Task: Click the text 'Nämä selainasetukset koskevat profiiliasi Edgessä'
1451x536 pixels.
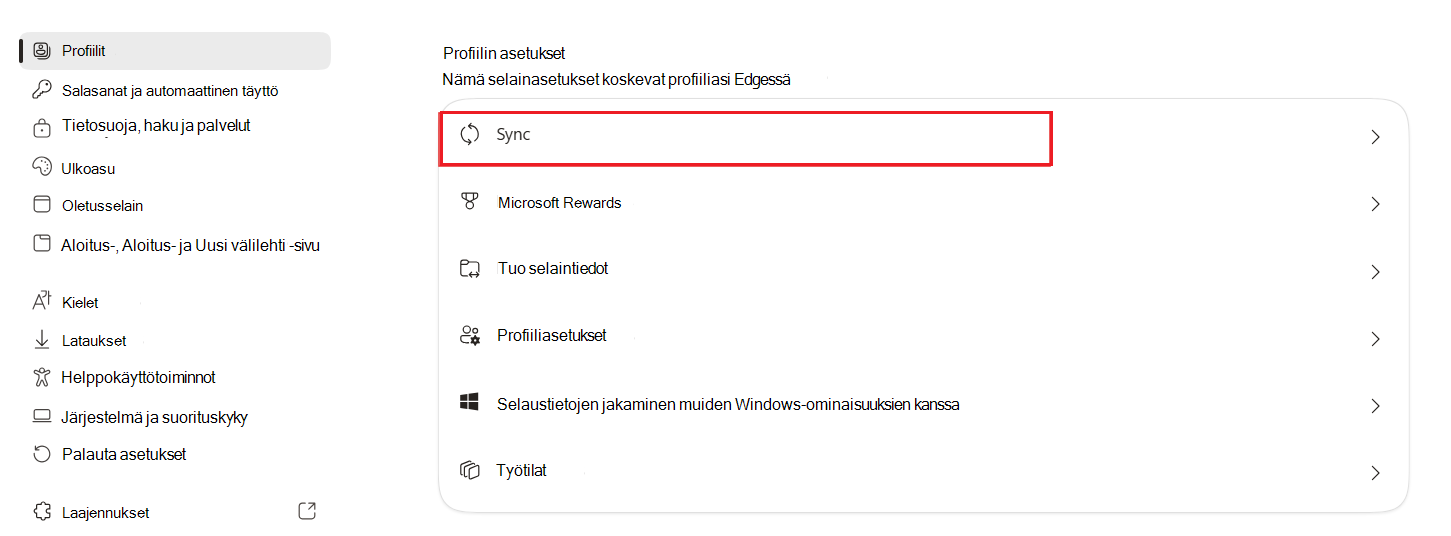Action: pos(617,79)
